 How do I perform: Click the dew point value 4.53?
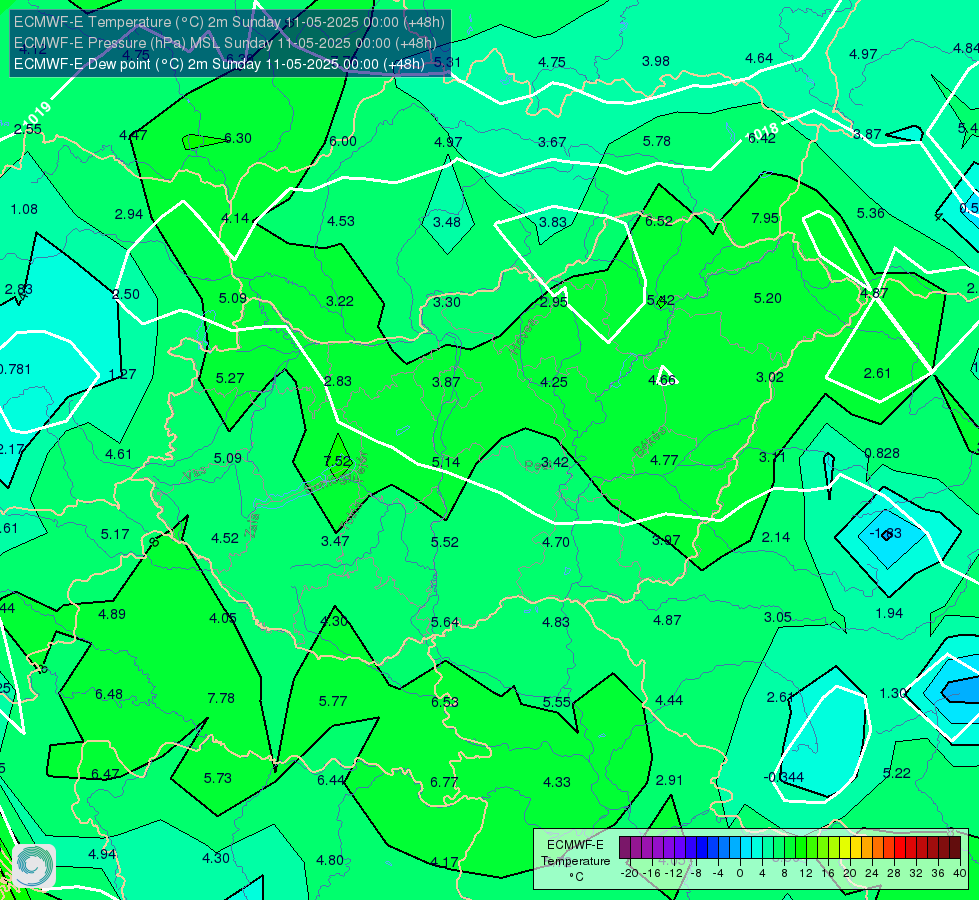(x=341, y=221)
